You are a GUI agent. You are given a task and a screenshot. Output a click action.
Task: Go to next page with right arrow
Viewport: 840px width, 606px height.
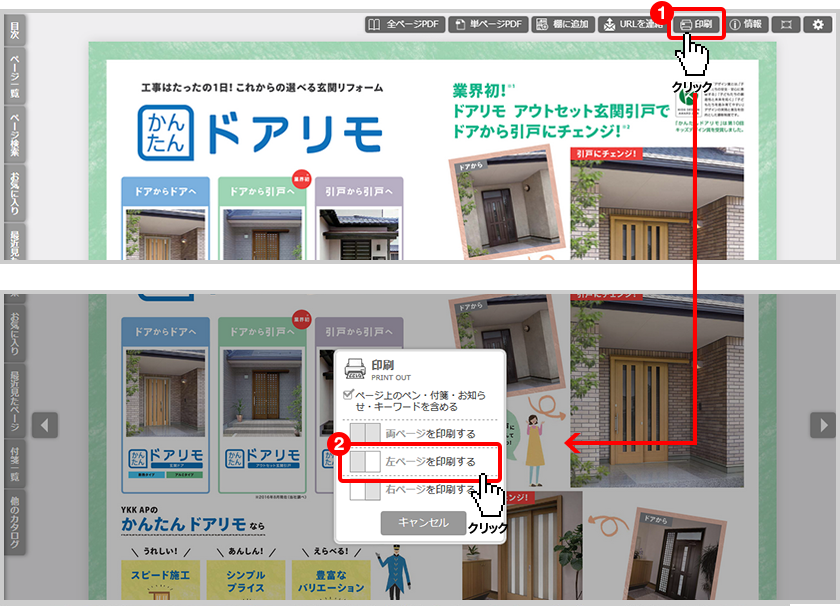pos(822,425)
